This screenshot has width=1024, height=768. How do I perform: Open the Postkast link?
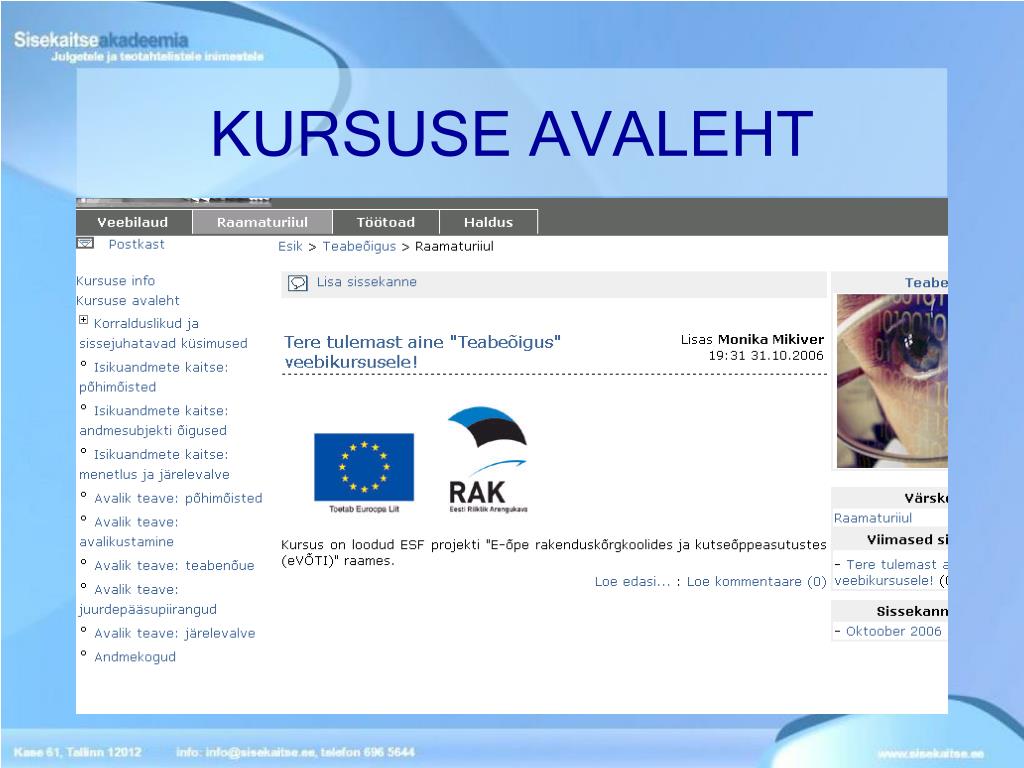(136, 244)
